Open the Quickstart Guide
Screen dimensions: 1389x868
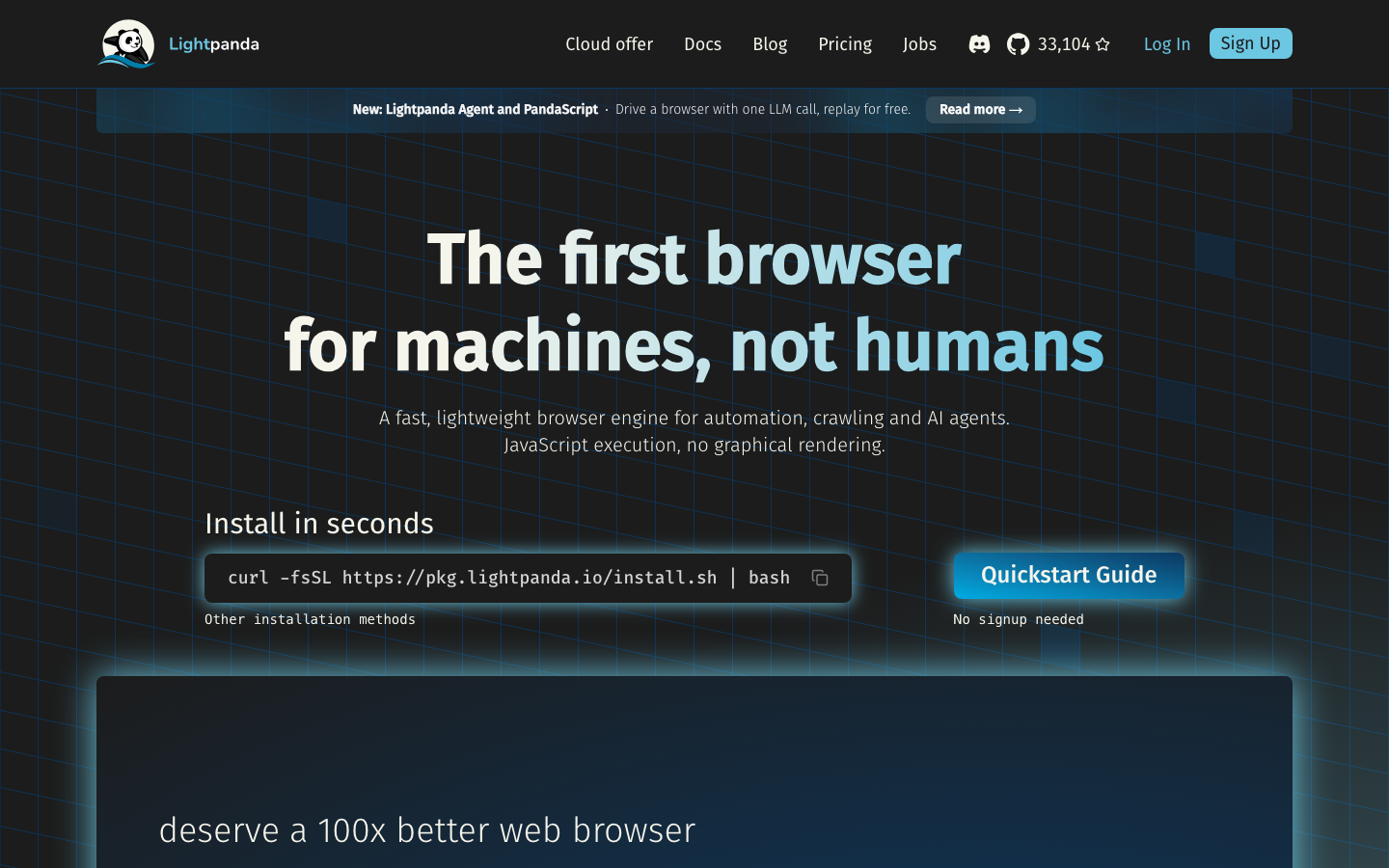(1069, 575)
